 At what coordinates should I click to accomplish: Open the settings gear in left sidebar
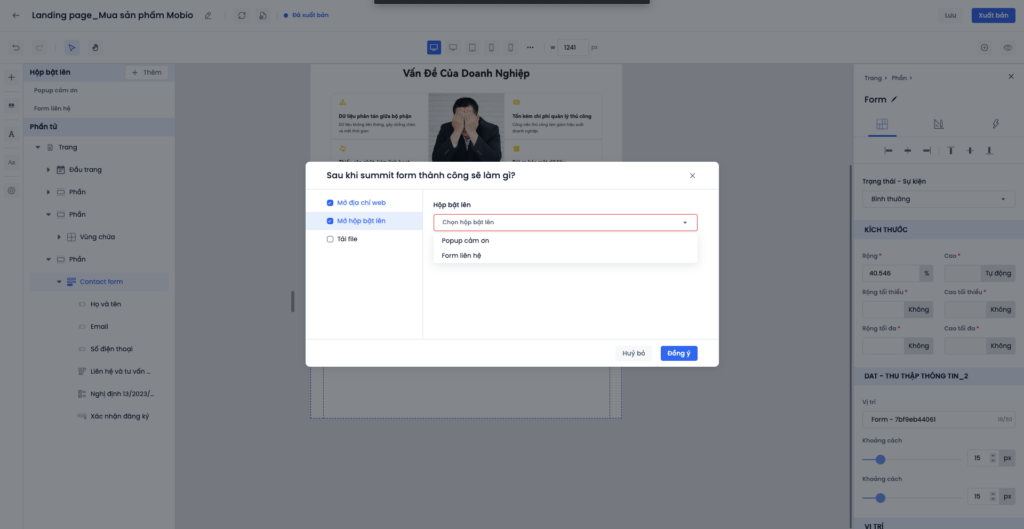pyautogui.click(x=11, y=190)
